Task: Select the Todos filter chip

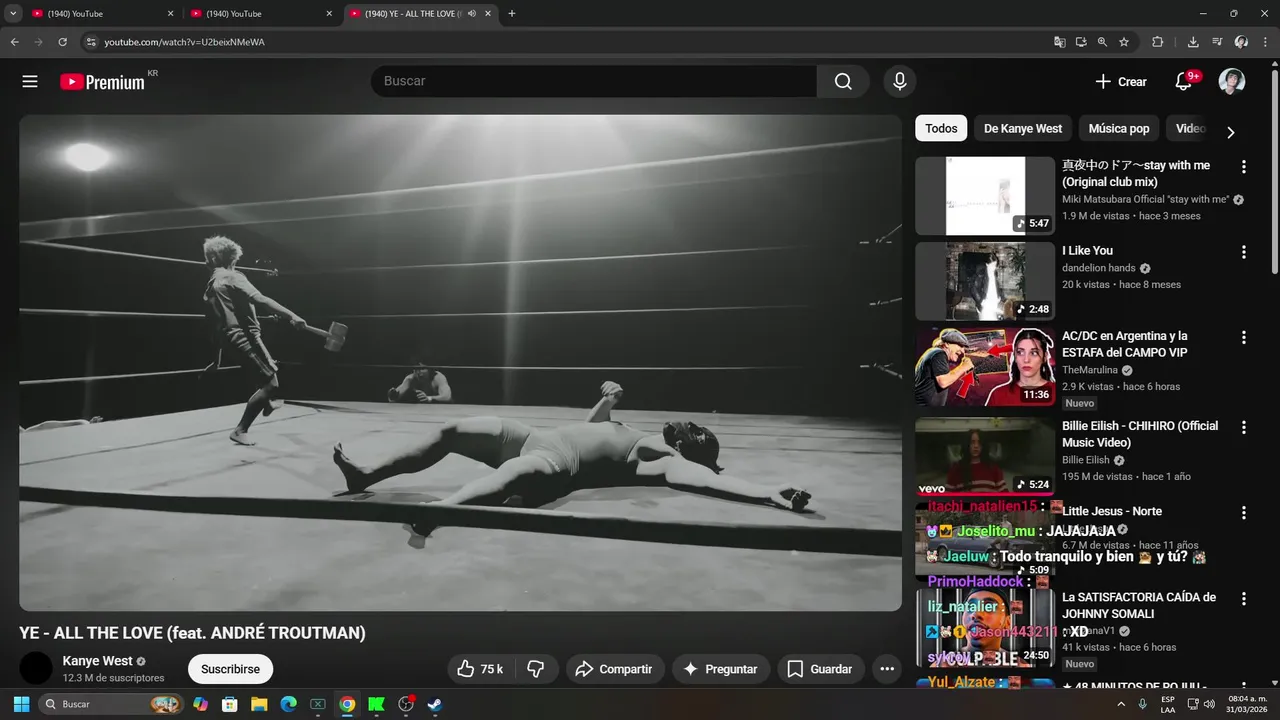Action: point(941,128)
